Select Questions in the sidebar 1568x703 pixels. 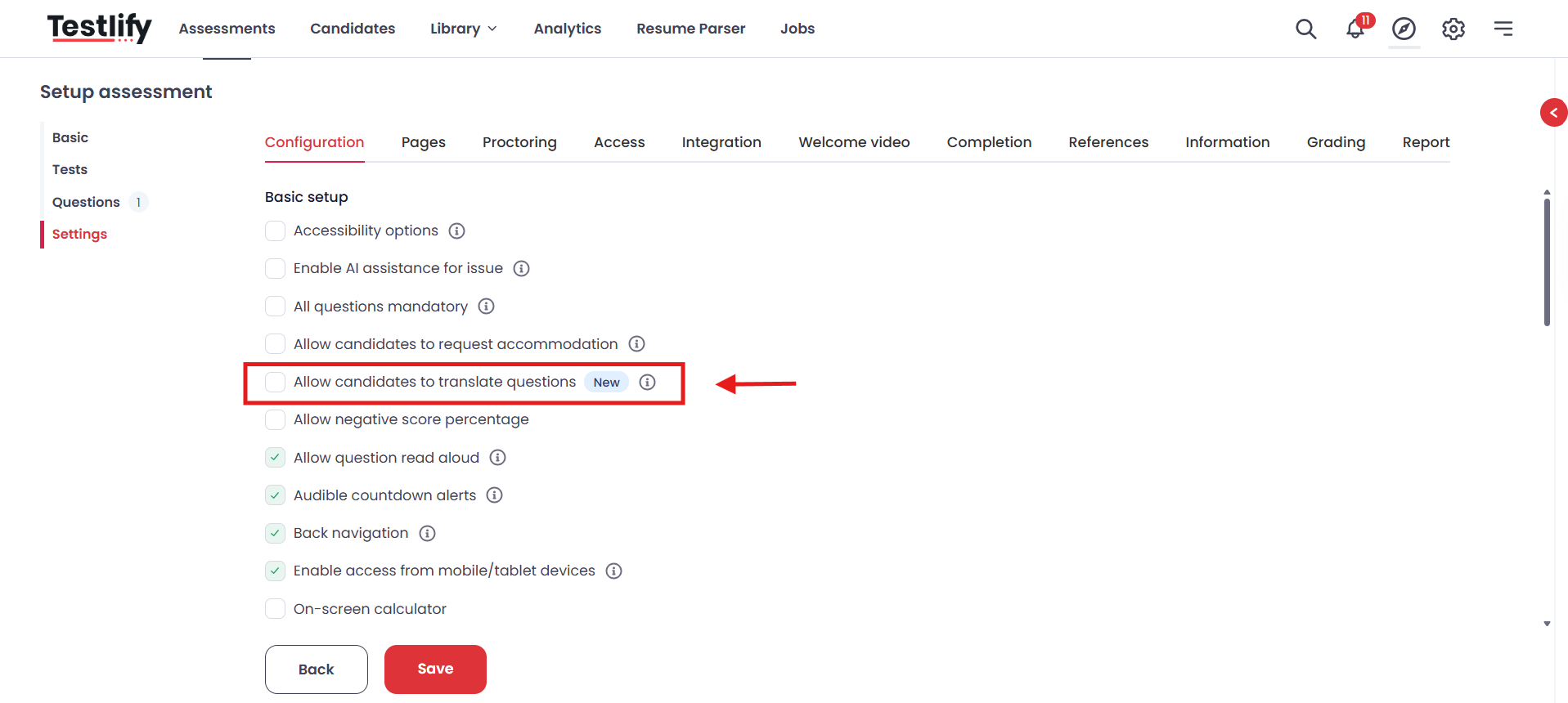click(x=86, y=202)
